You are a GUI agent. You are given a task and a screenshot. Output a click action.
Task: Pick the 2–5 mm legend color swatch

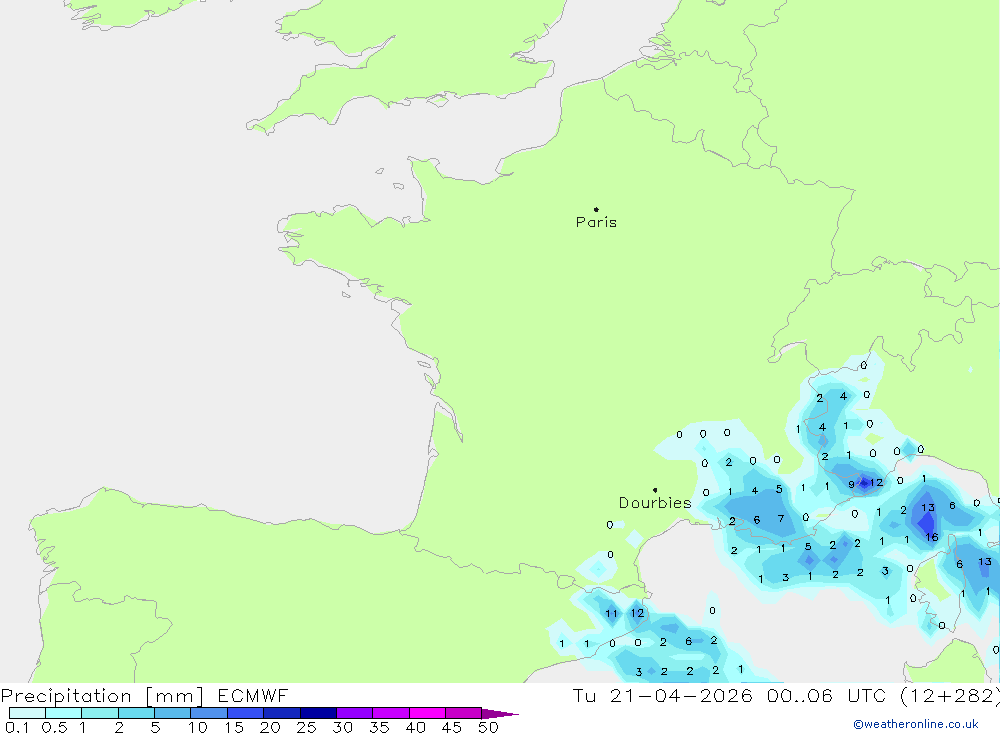(x=136, y=713)
